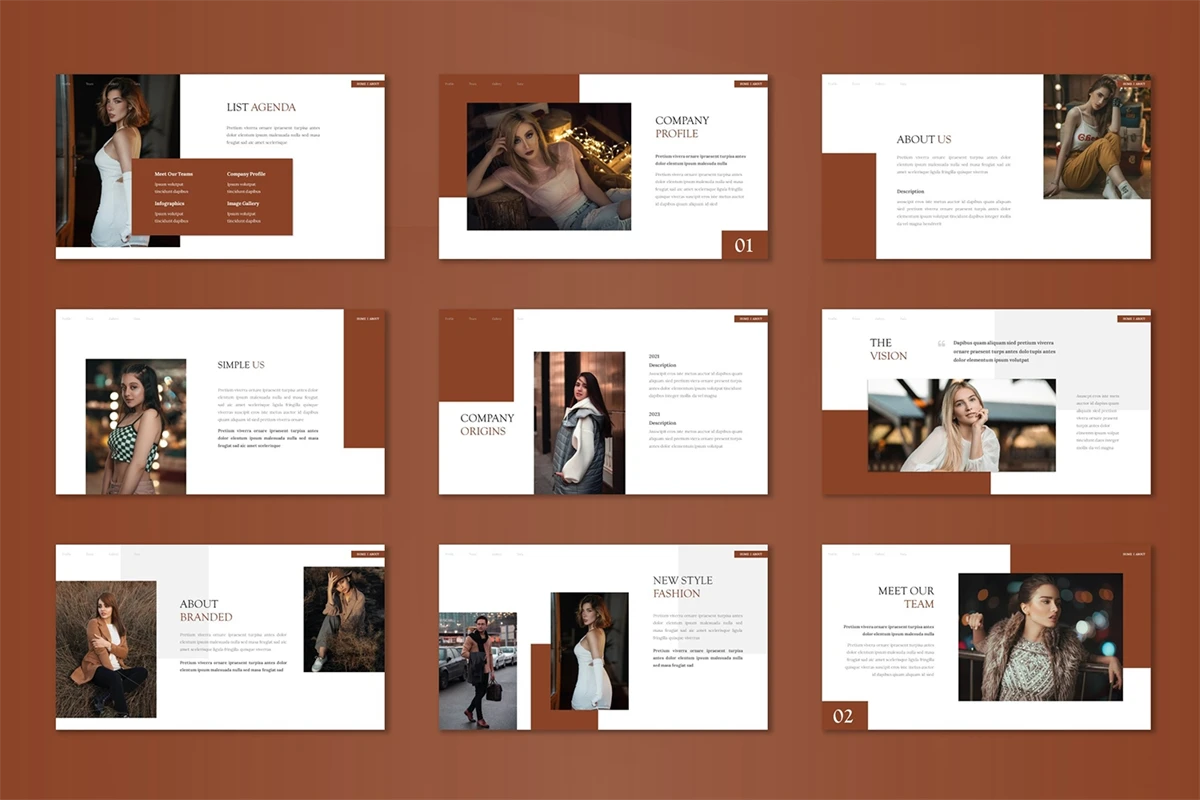Click the Home | About tag on The Vision slide
Screen dimensions: 1200x800
(1133, 319)
